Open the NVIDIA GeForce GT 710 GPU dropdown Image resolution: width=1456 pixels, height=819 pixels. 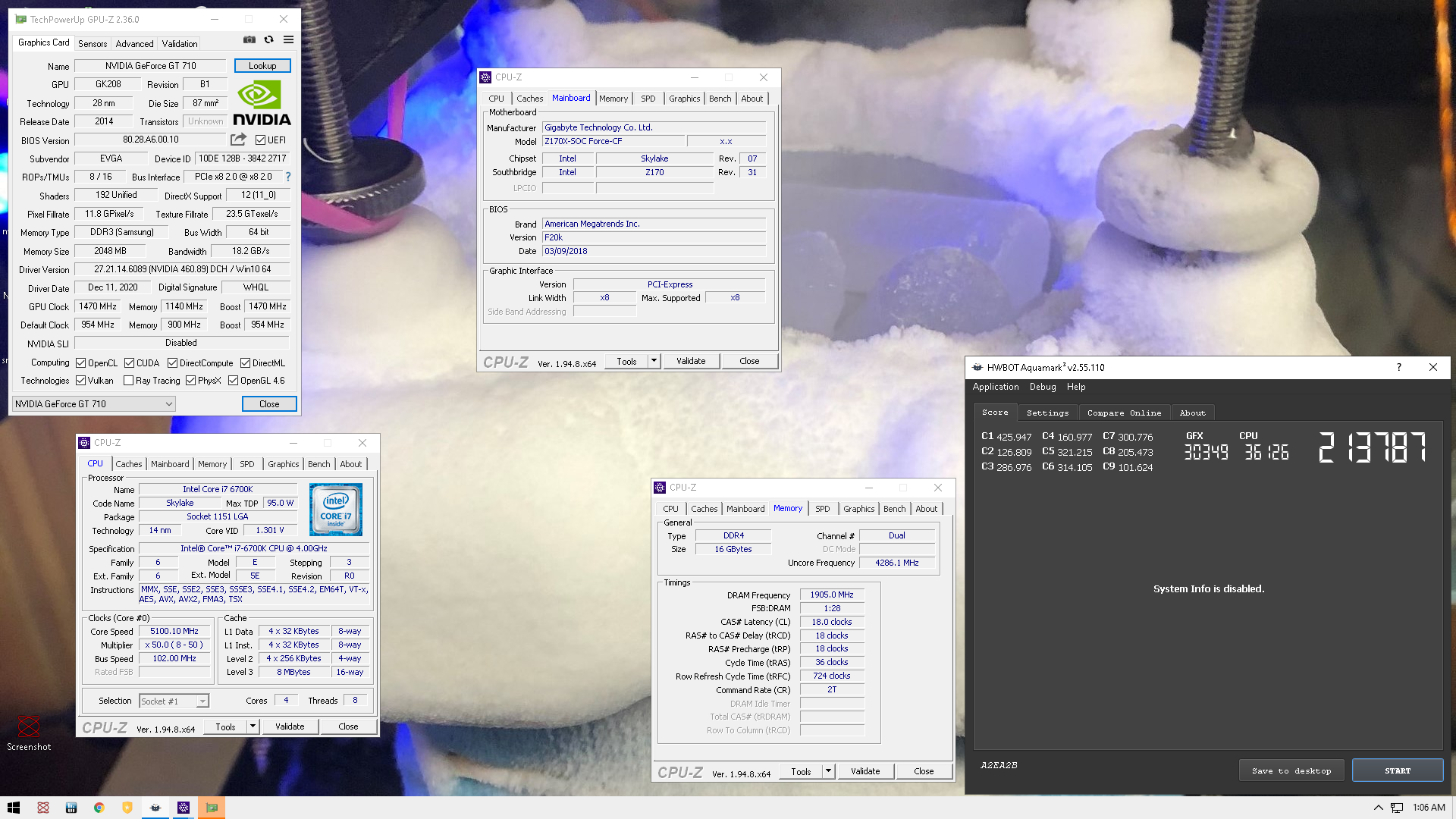(94, 404)
